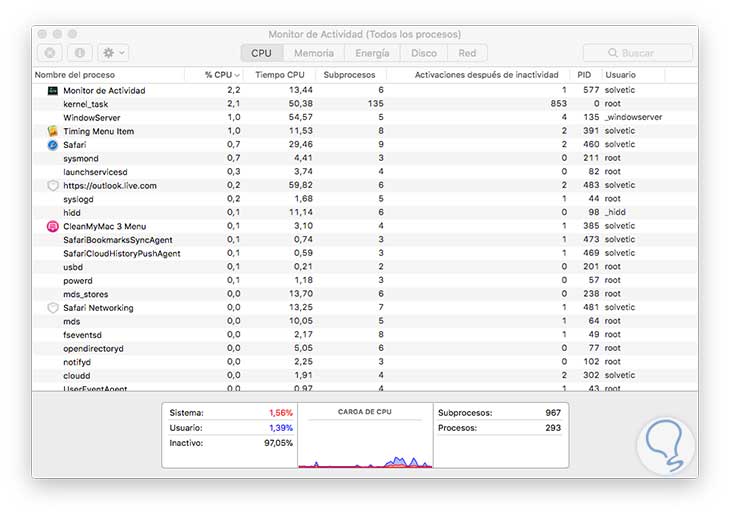
Task: Select the launchservicesd process row
Action: (x=365, y=172)
